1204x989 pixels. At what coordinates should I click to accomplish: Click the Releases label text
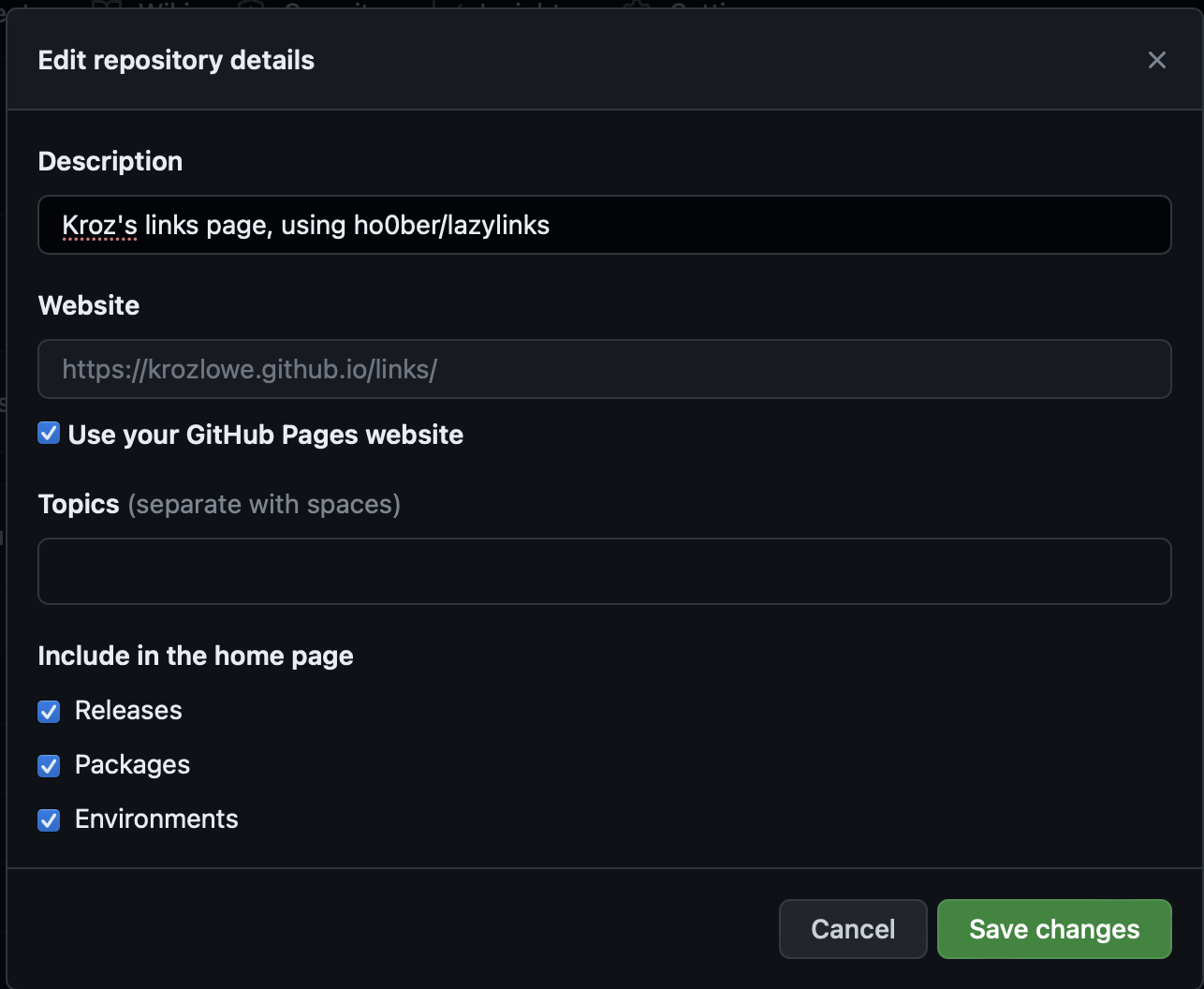point(128,711)
